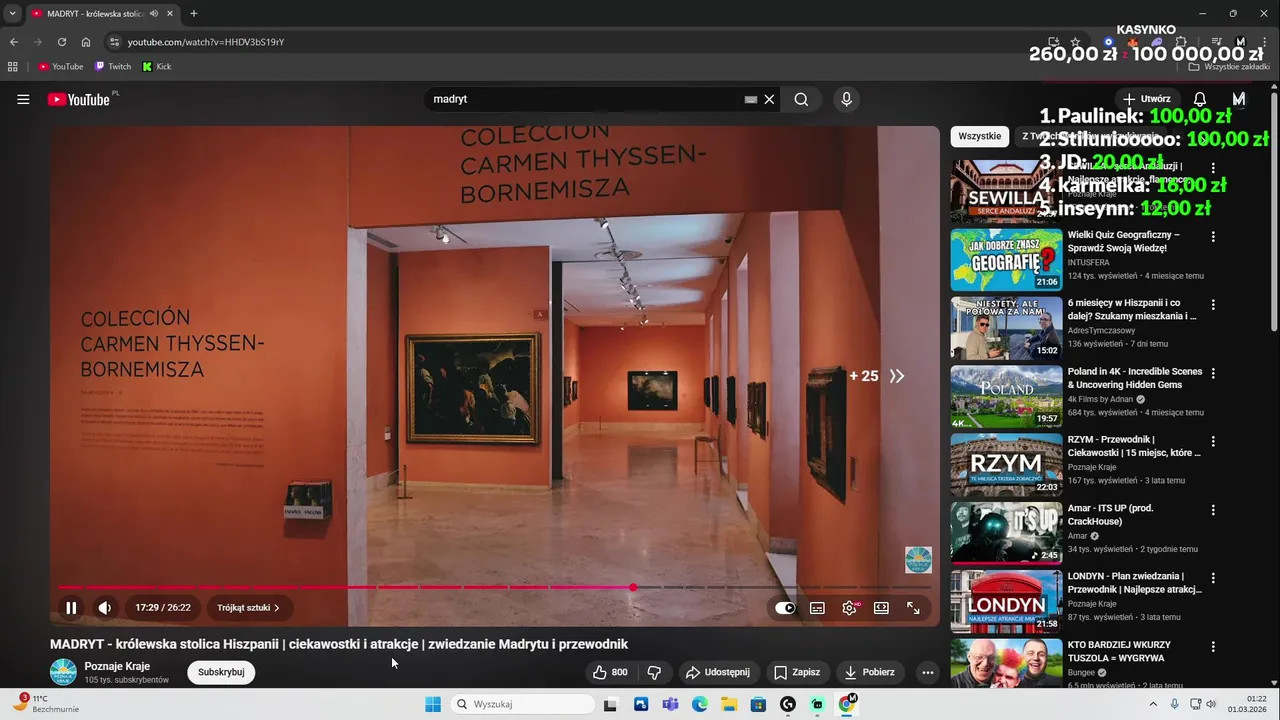Switch to theater mode view
This screenshot has width=1280, height=720.
click(881, 608)
